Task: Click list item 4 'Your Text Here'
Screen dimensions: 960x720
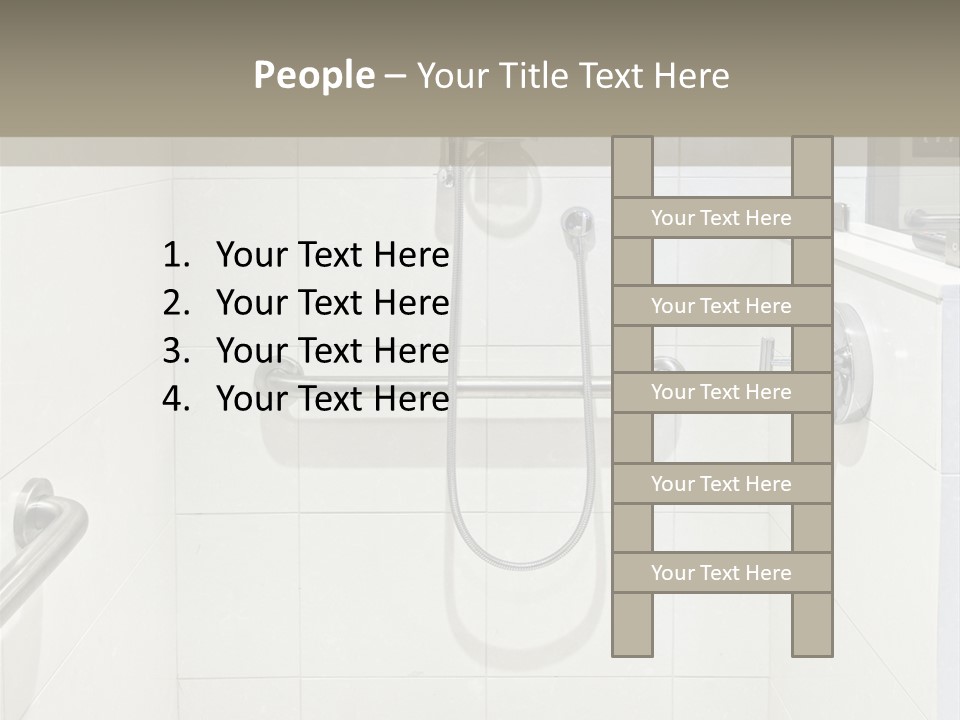Action: click(305, 399)
